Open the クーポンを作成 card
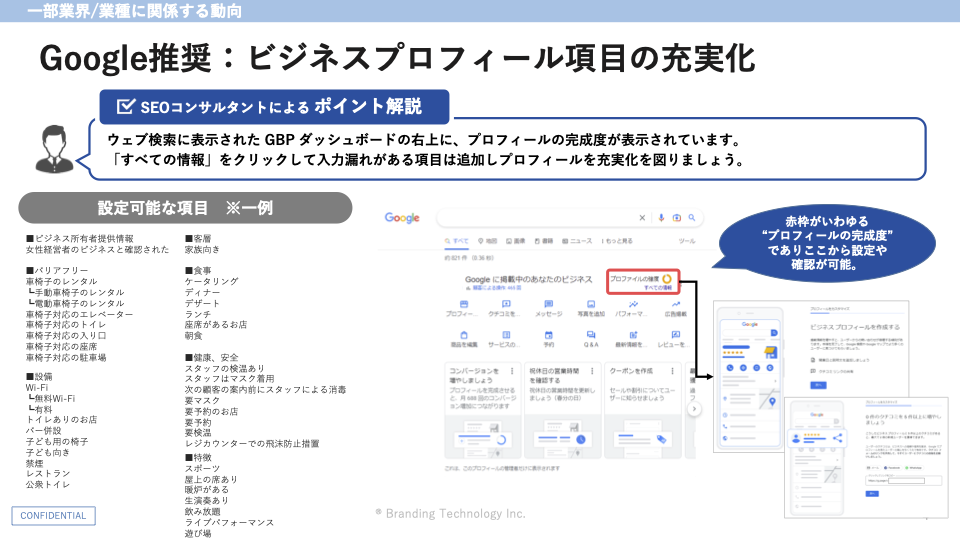 (643, 410)
